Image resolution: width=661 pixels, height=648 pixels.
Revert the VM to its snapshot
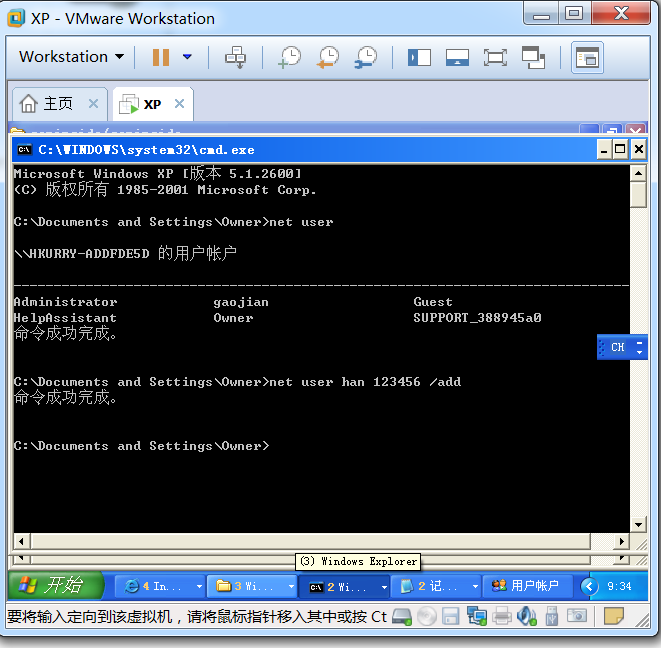(x=328, y=57)
